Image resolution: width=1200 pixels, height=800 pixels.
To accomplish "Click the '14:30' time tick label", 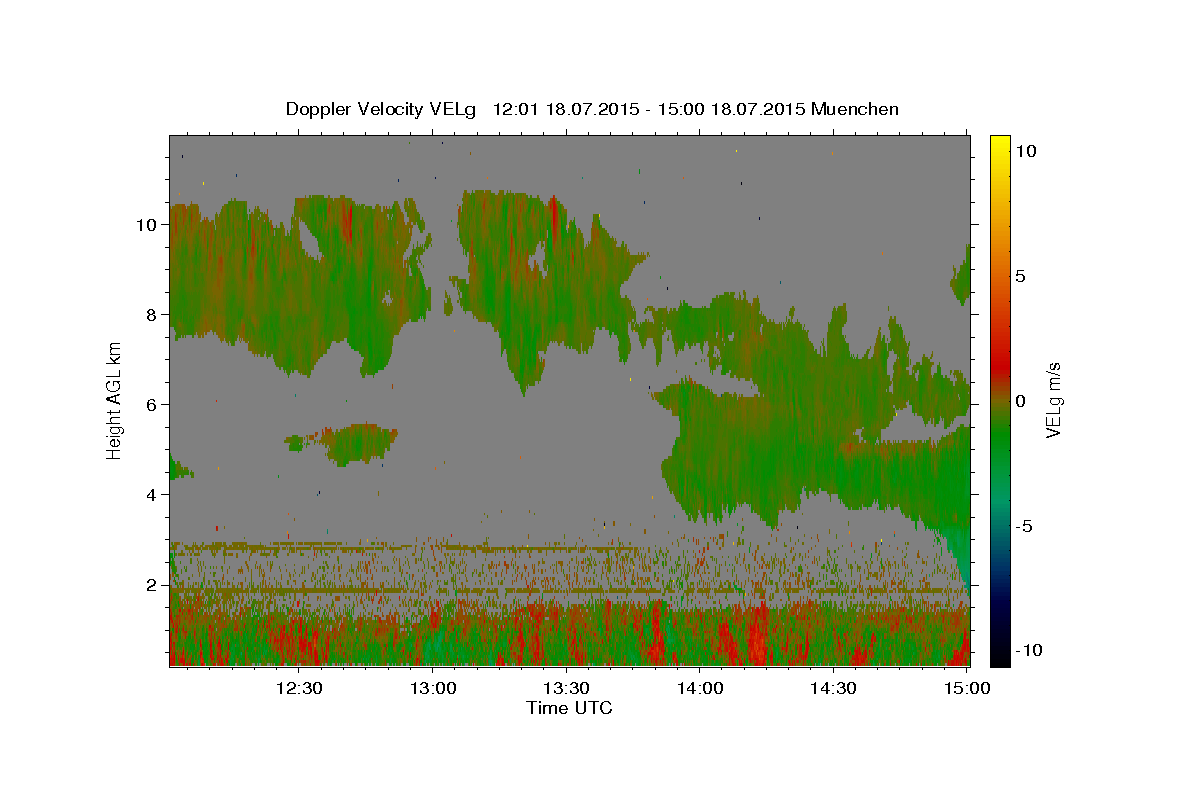I will pos(833,688).
